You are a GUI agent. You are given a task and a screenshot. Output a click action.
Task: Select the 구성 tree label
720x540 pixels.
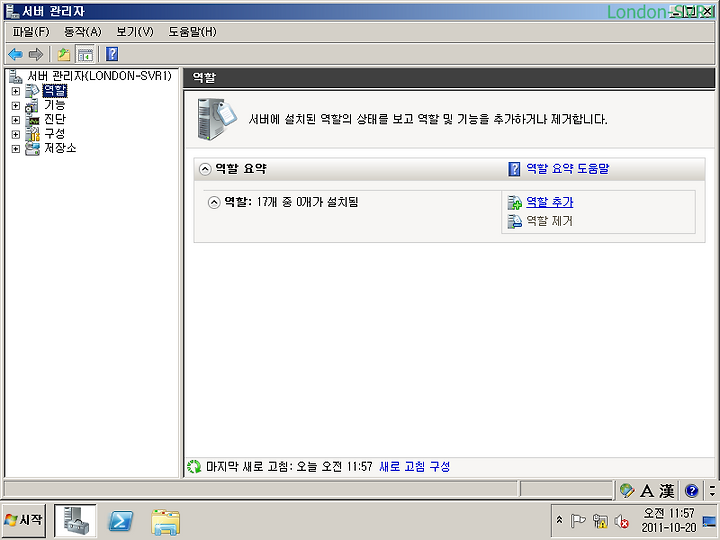[55, 134]
